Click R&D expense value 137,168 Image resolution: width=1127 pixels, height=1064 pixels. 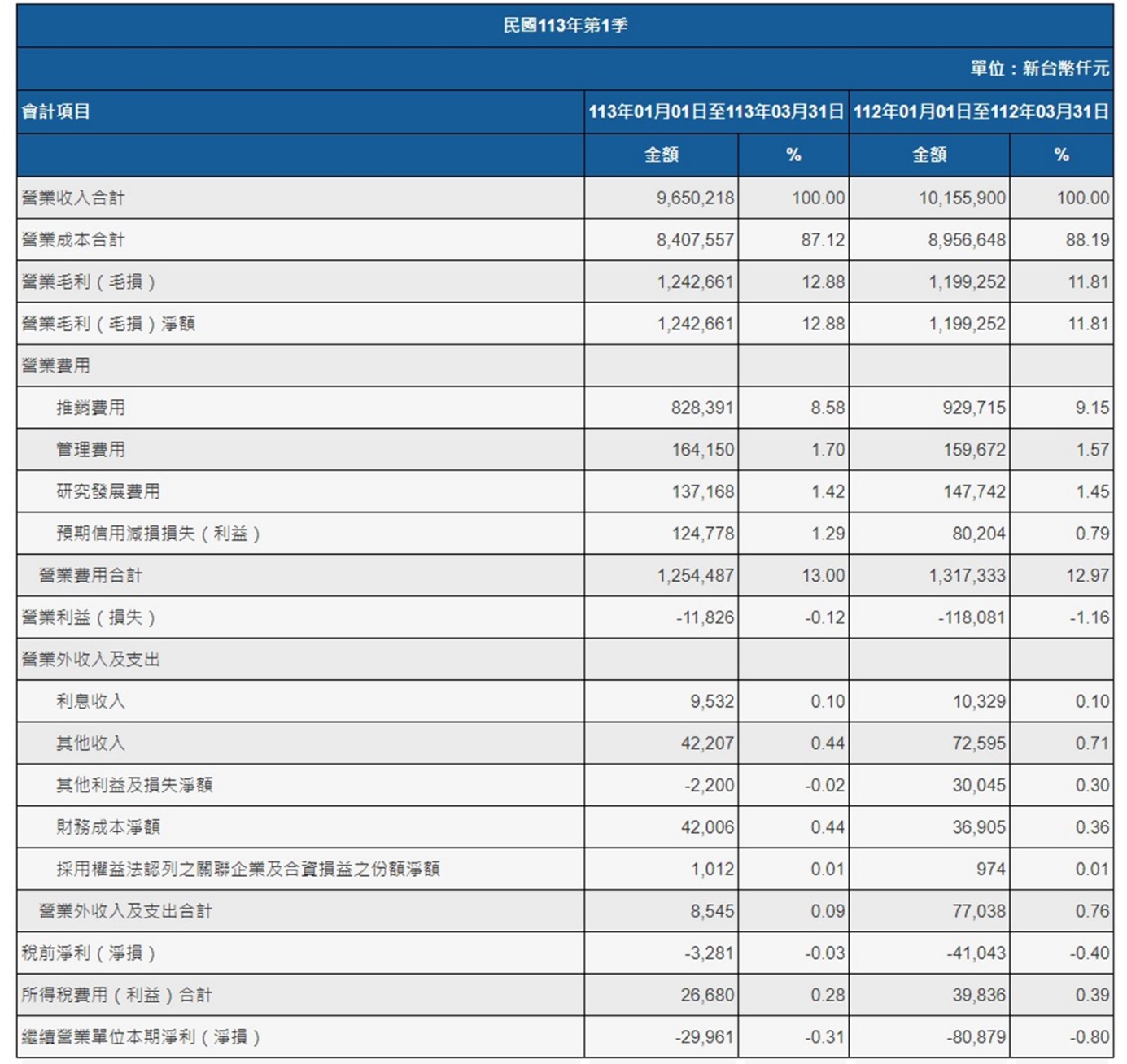click(x=702, y=491)
